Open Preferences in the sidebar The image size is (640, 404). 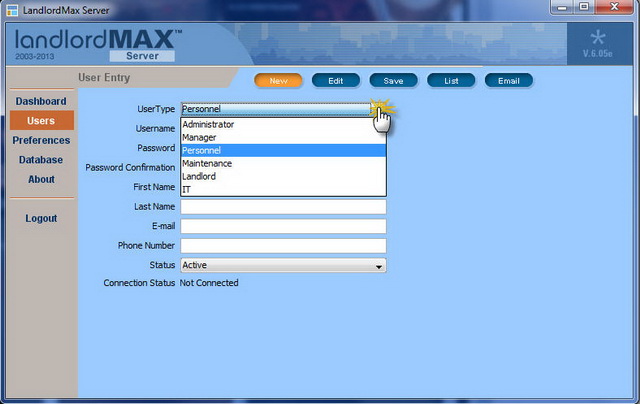(x=41, y=140)
